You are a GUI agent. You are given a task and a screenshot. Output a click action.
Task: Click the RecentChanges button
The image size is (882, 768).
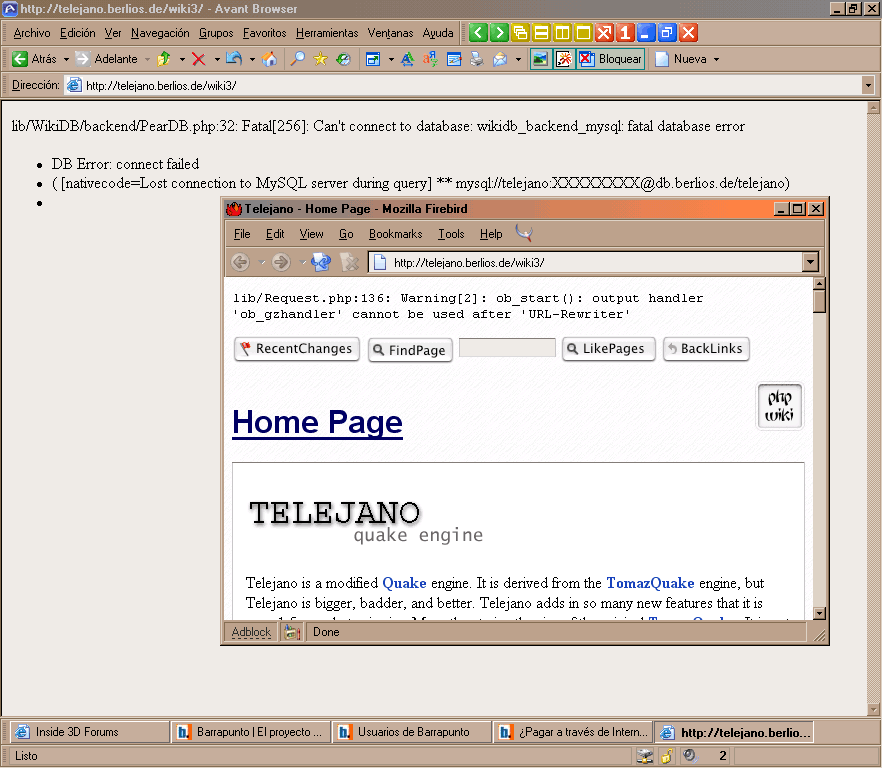pos(296,349)
